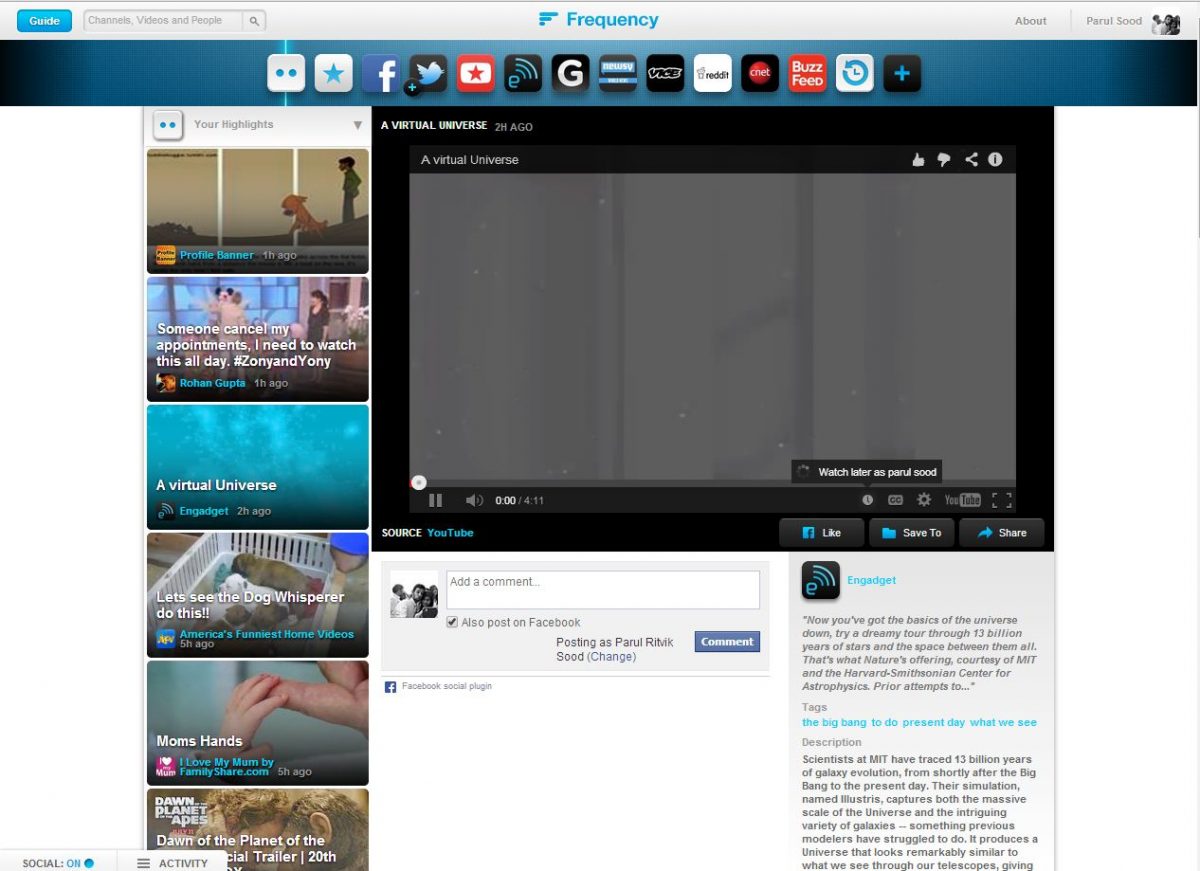Image resolution: width=1200 pixels, height=871 pixels.
Task: Open the Save To menu
Action: 912,533
